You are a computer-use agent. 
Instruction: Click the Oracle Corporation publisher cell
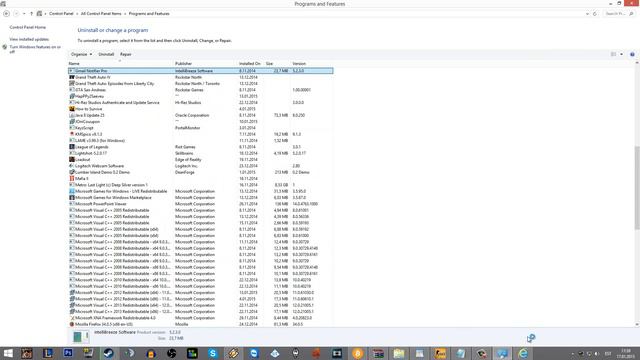192,115
